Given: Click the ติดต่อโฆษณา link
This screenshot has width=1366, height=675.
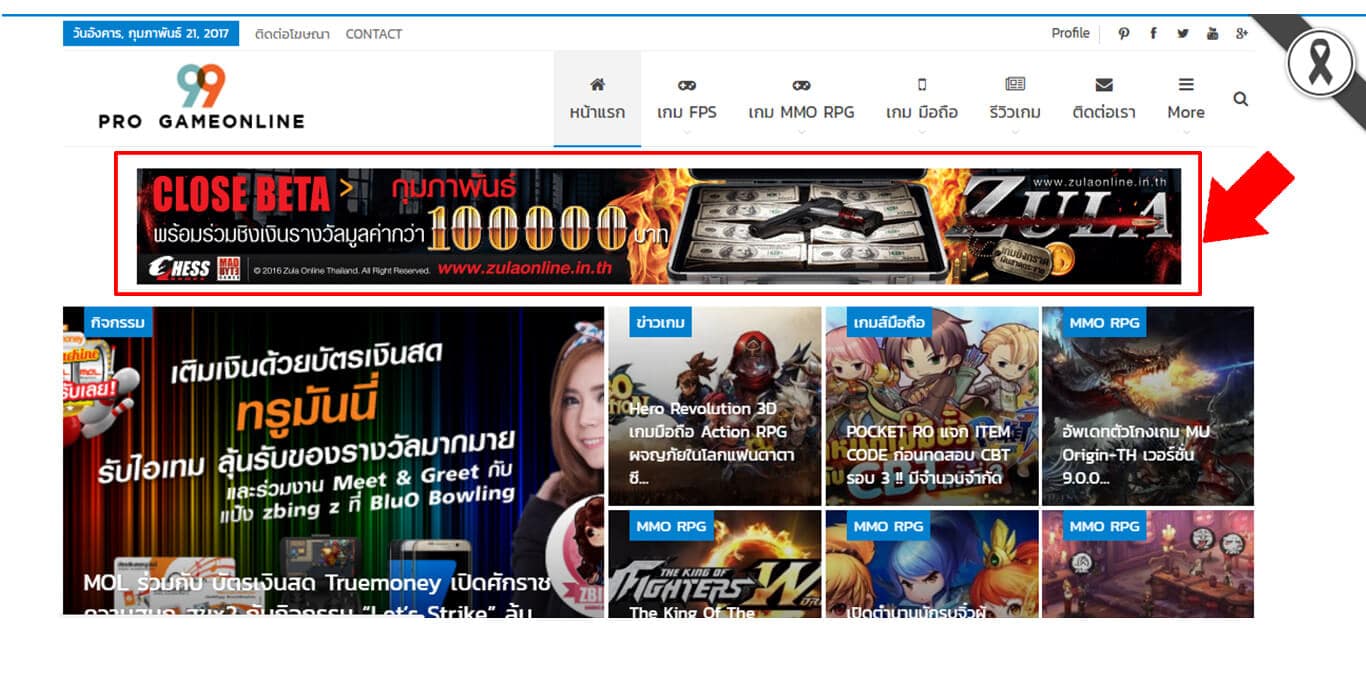Looking at the screenshot, I should (292, 34).
